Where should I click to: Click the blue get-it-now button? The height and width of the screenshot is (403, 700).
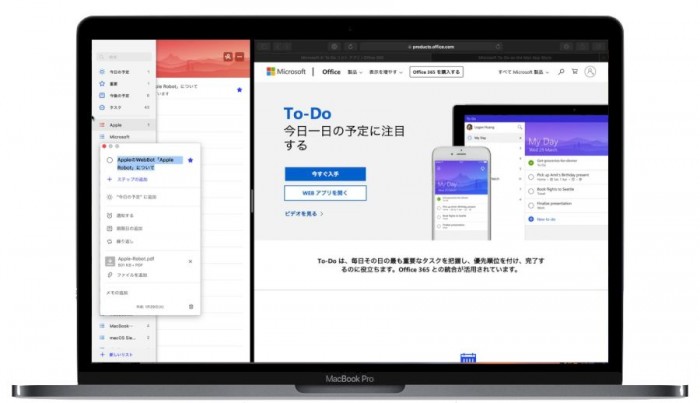point(325,174)
